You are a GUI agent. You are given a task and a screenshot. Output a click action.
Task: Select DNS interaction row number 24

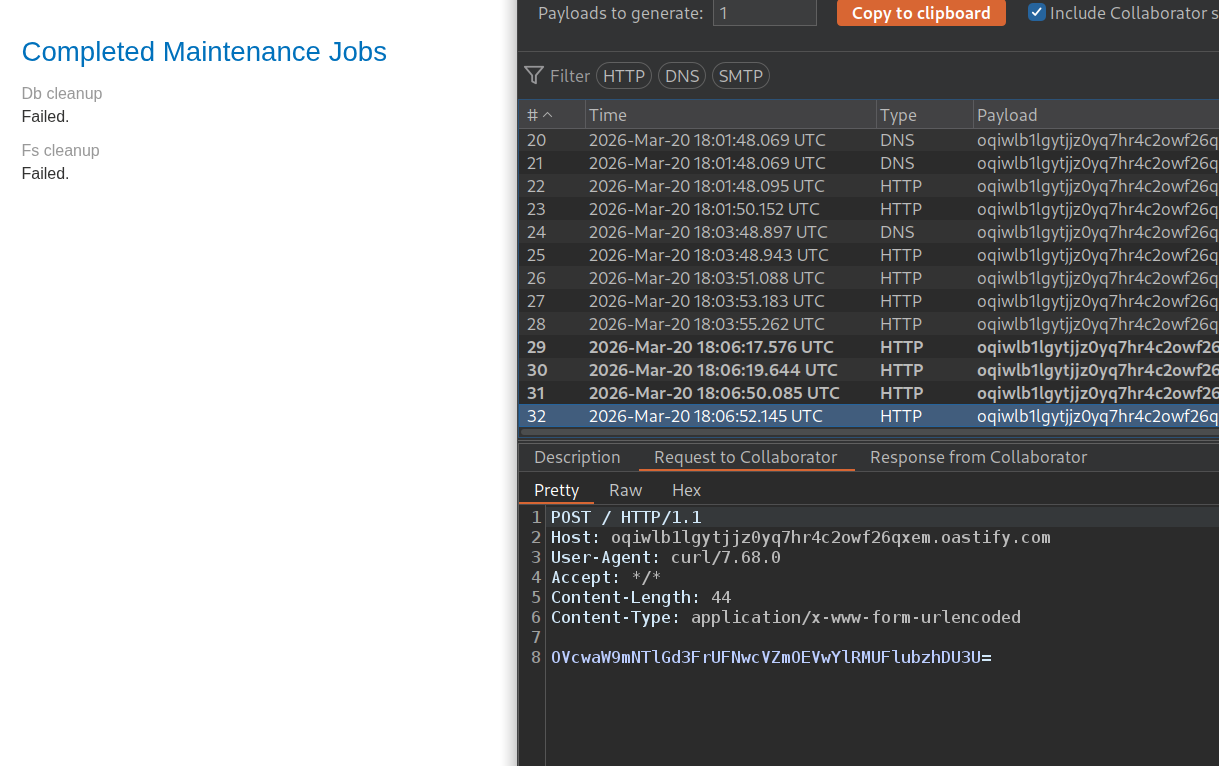[x=710, y=232]
